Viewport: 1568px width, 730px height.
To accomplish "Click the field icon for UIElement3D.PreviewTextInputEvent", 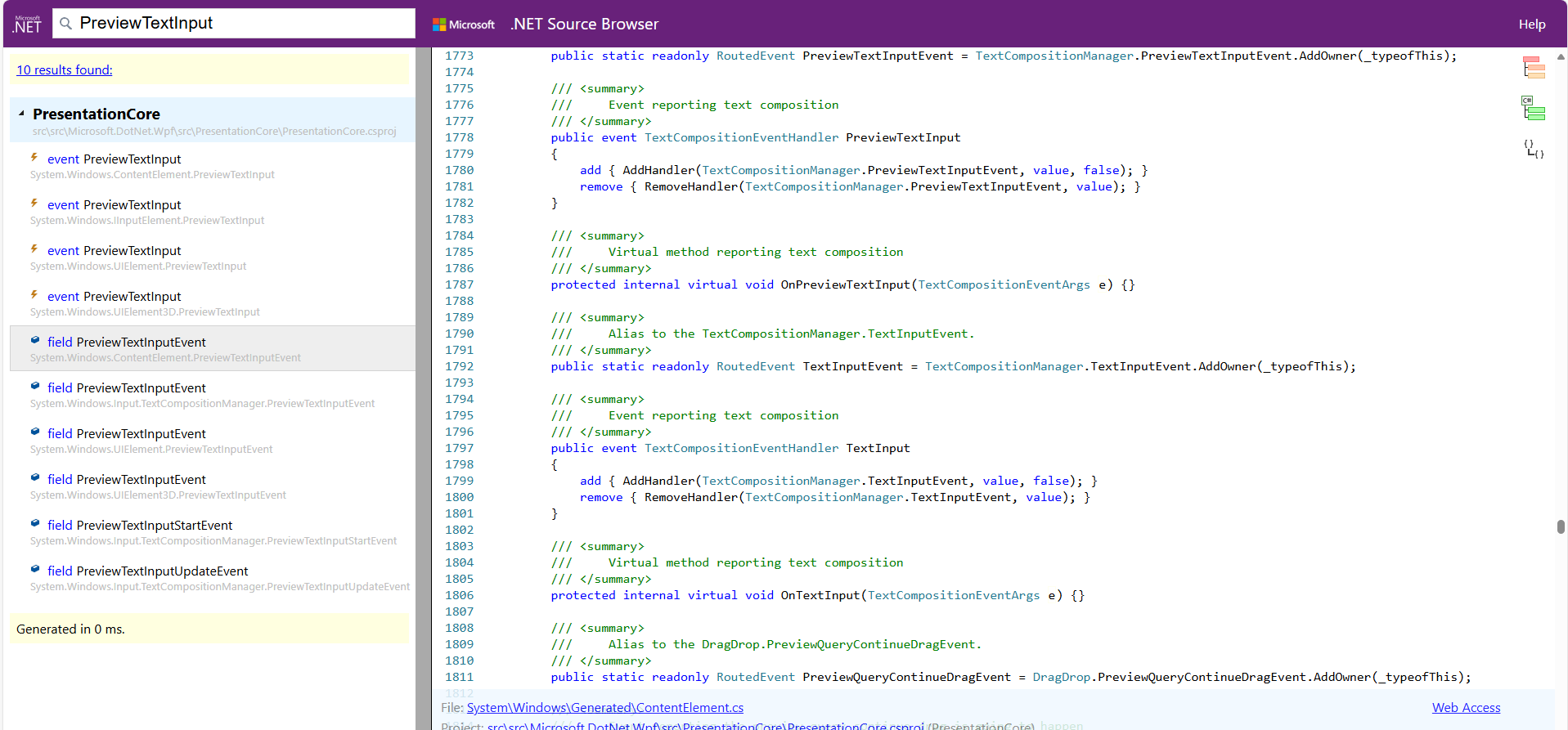I will pyautogui.click(x=35, y=477).
